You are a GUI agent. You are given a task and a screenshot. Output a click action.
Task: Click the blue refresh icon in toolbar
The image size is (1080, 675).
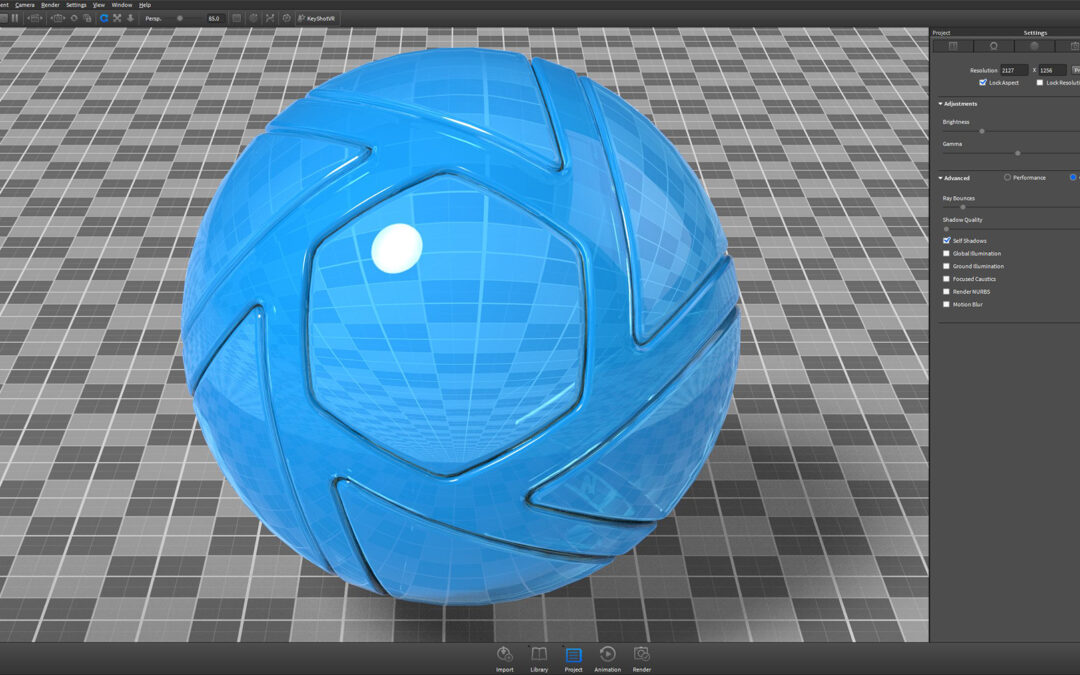click(x=104, y=19)
